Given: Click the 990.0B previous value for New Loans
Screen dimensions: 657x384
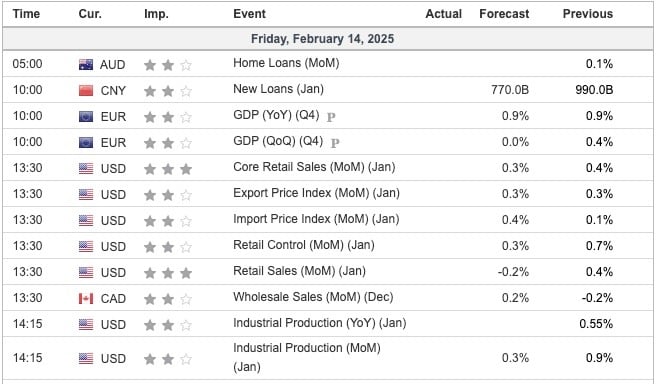Looking at the screenshot, I should (594, 90).
